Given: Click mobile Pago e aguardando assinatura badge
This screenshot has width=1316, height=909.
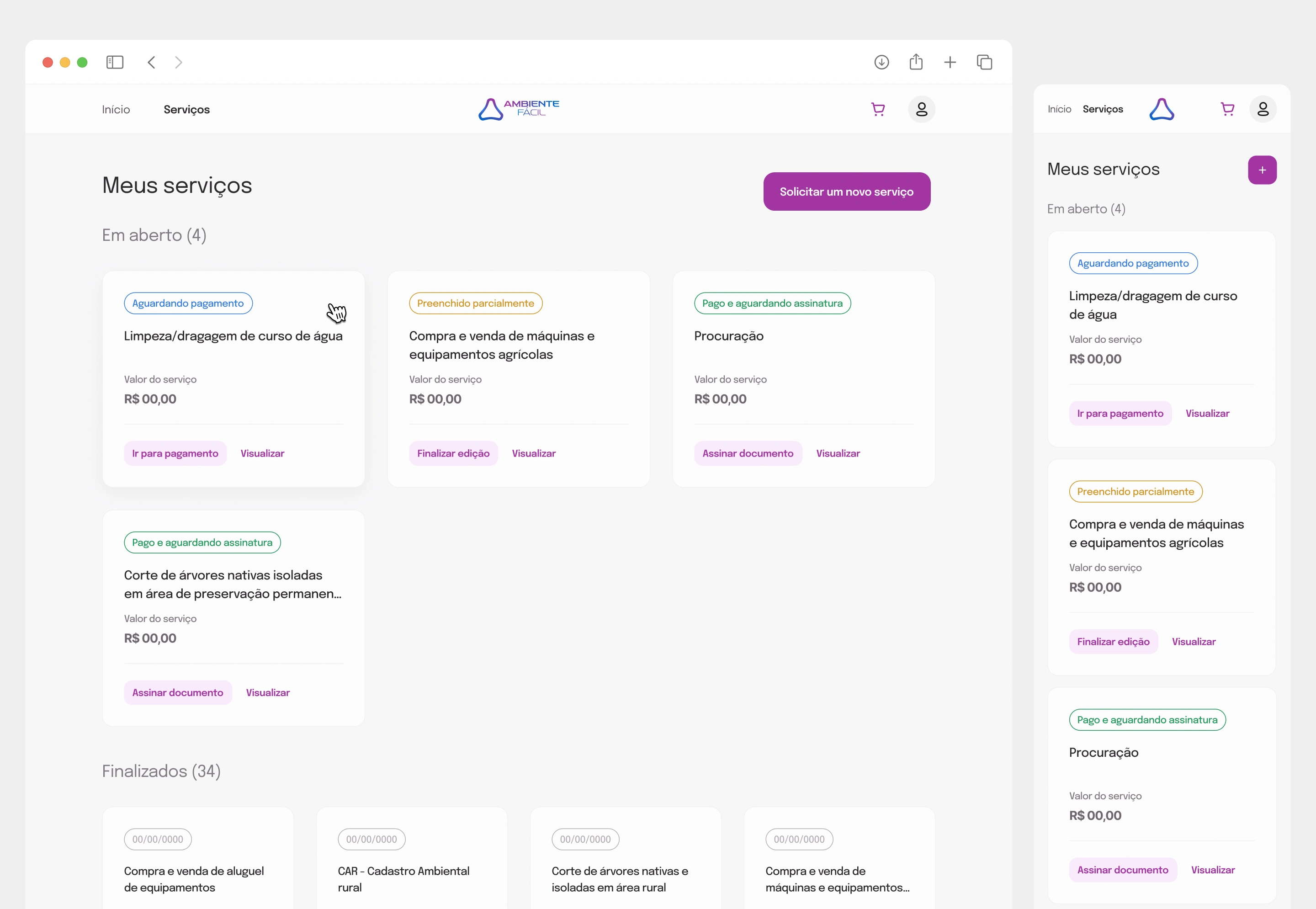Looking at the screenshot, I should click(x=1147, y=719).
